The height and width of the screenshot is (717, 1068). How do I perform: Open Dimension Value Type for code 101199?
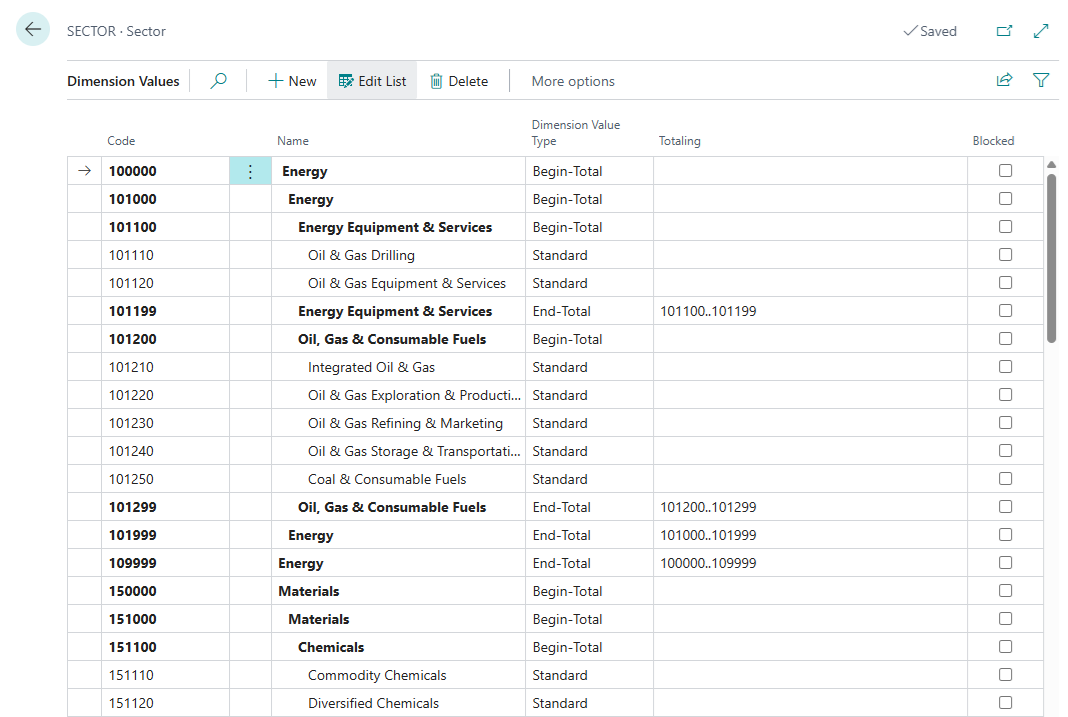pyautogui.click(x=588, y=311)
